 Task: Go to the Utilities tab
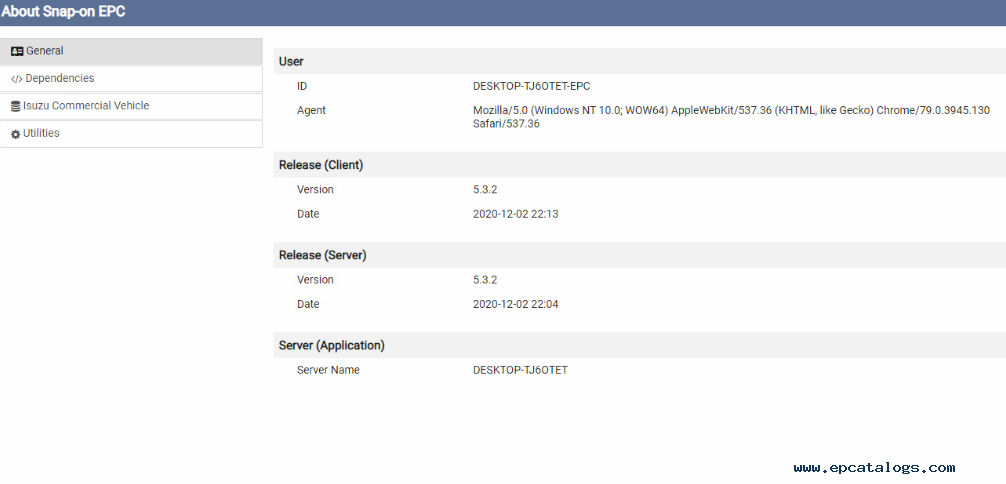(x=131, y=134)
